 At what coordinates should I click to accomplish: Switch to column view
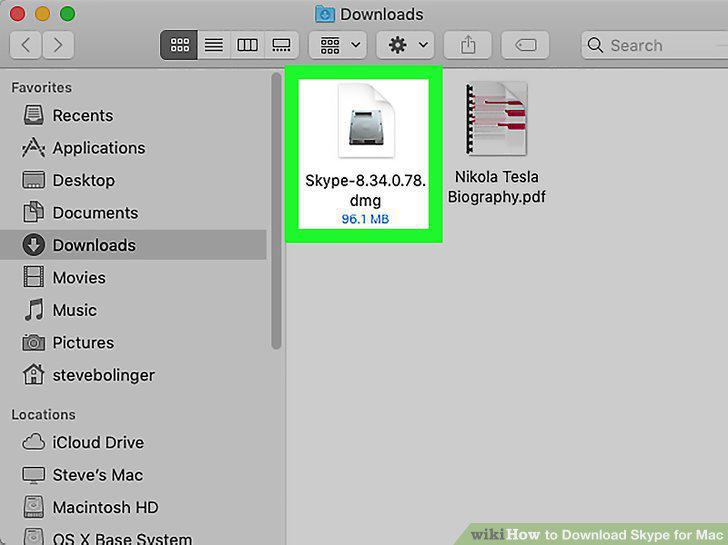(247, 45)
